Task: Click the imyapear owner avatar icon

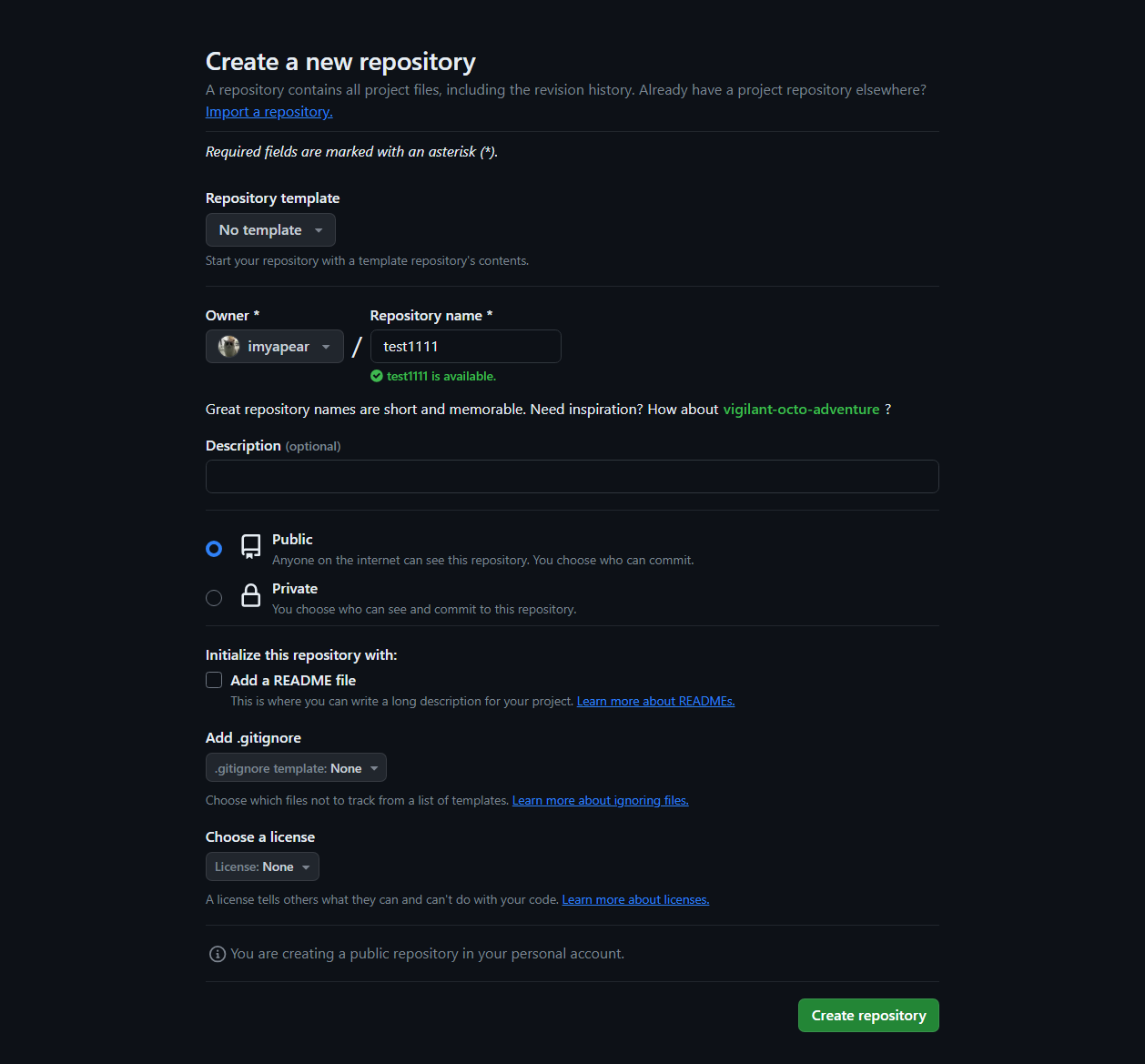Action: [x=229, y=347]
